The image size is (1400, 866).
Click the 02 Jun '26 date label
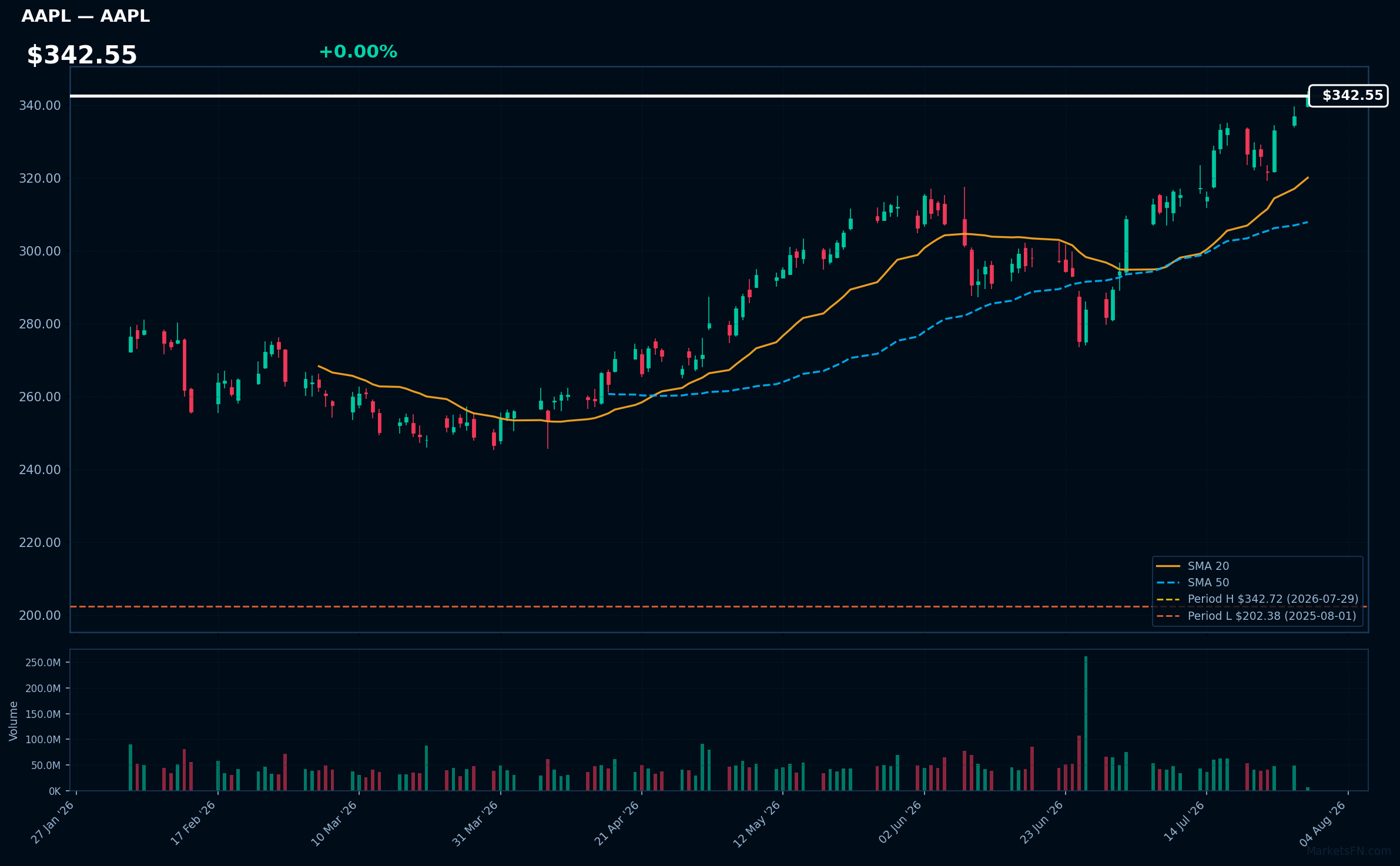900,823
